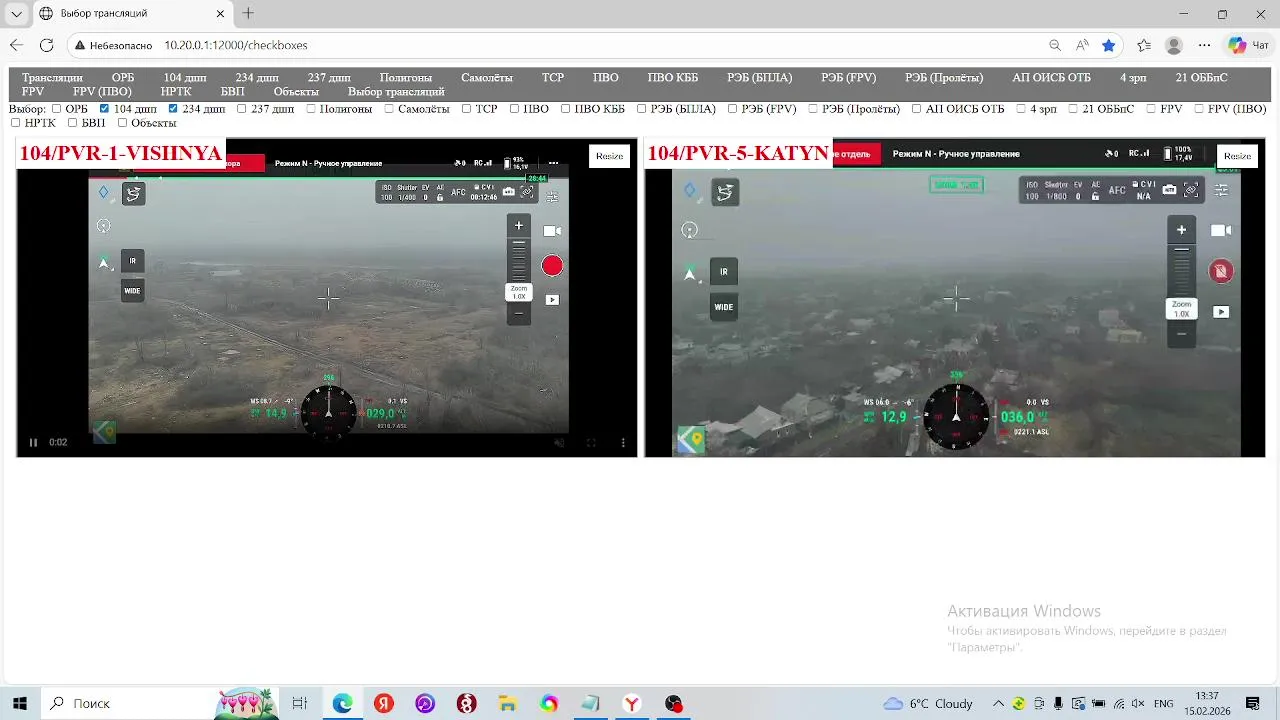Click the IR button in KATYN feed
The width and height of the screenshot is (1280, 720).
(x=723, y=272)
